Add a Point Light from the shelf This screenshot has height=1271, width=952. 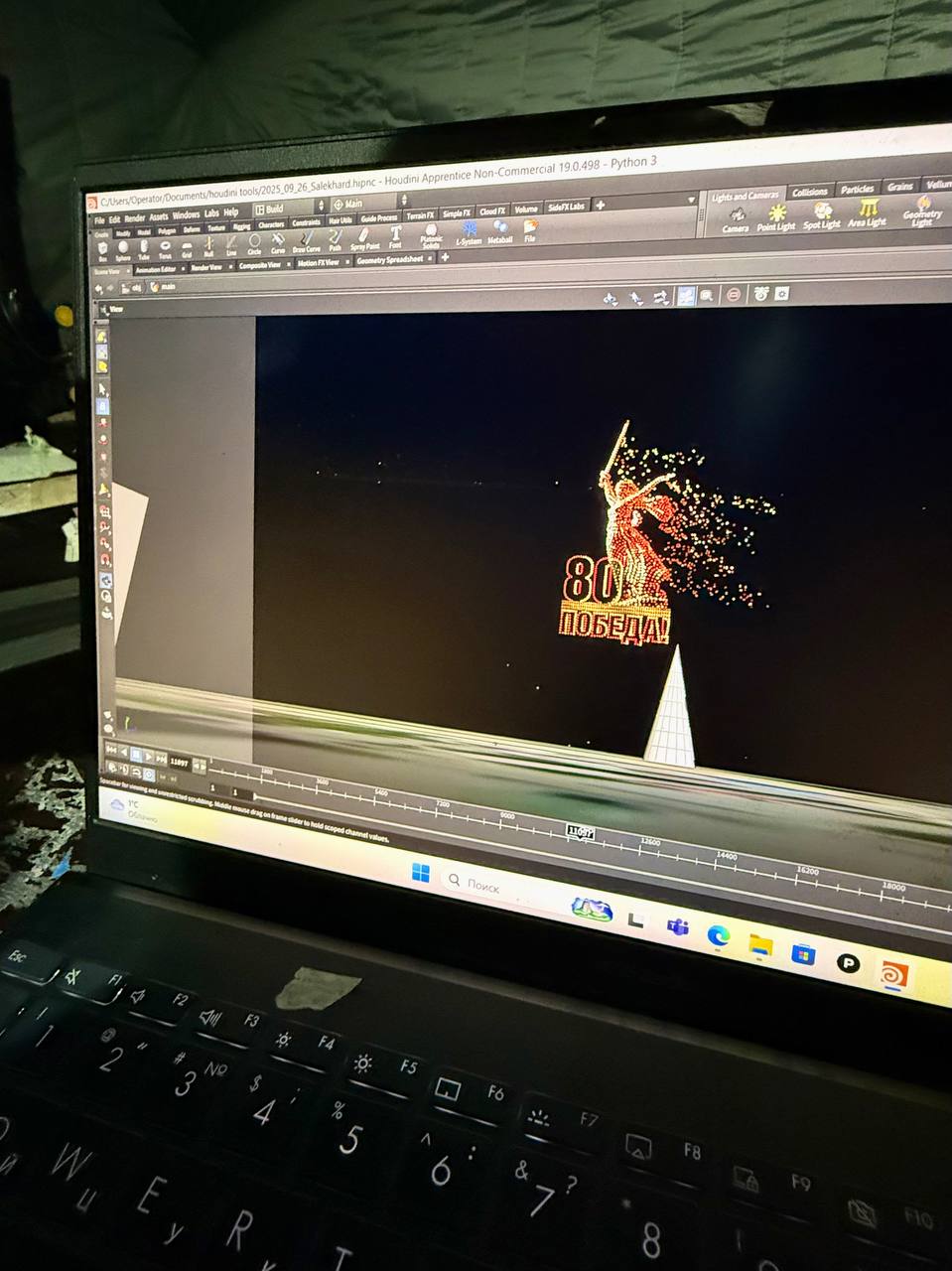[776, 219]
